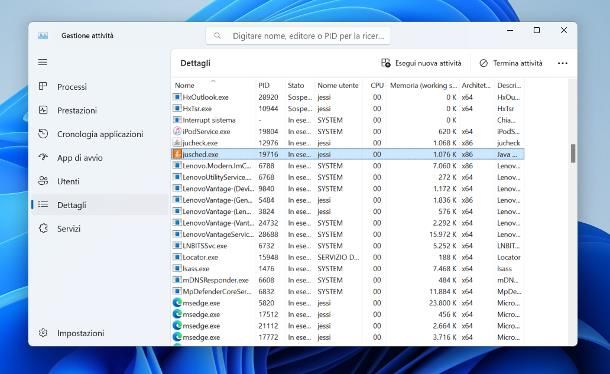
Task: Sort by Architettura column header
Action: click(477, 85)
